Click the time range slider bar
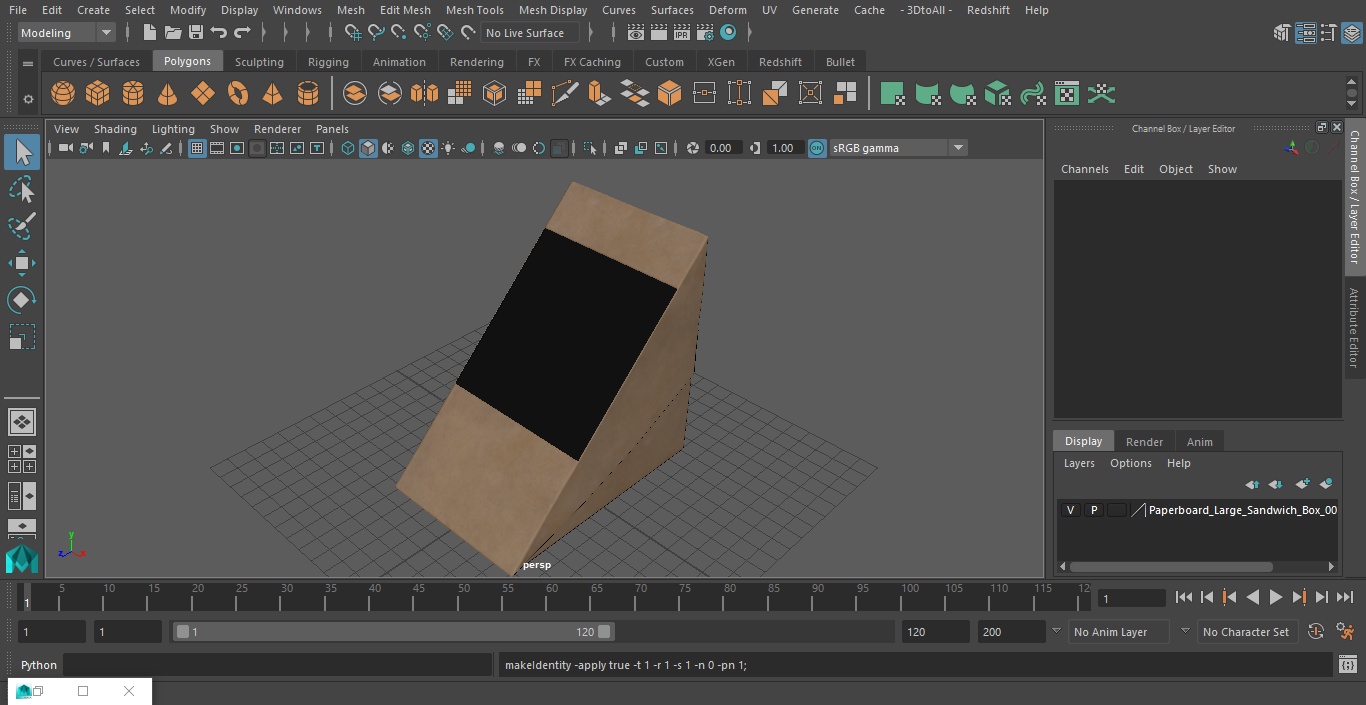Screen dimensions: 1366x705 (x=394, y=632)
